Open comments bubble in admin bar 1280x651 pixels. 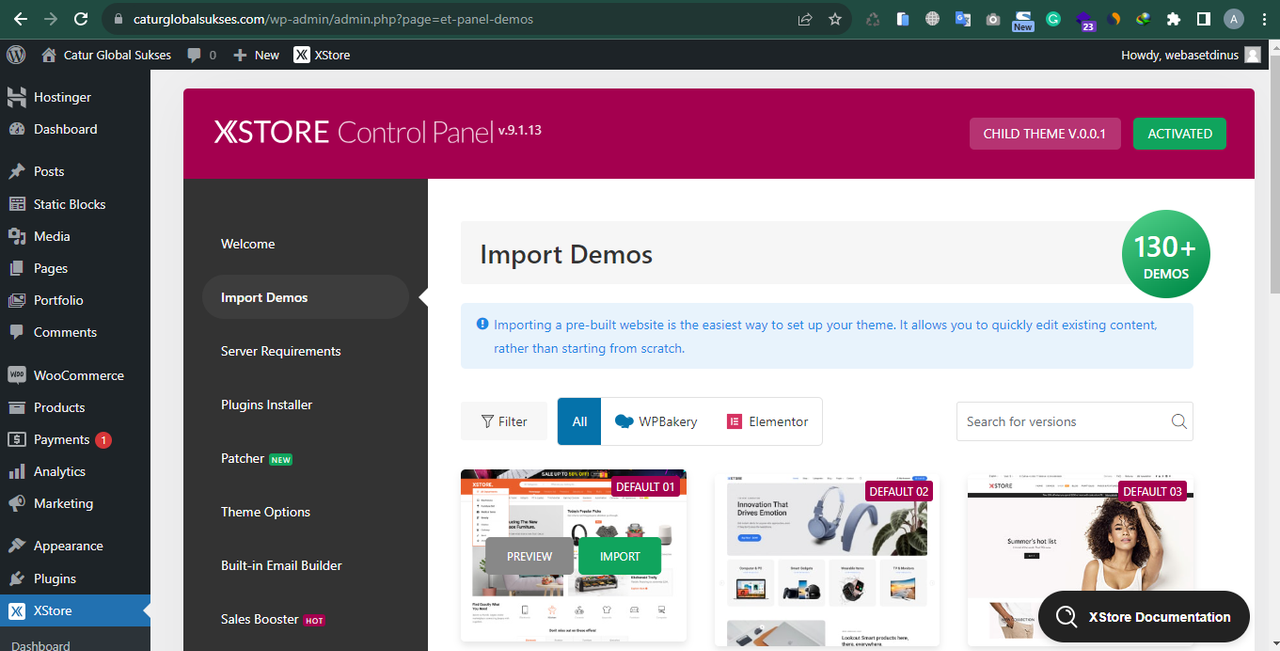201,55
